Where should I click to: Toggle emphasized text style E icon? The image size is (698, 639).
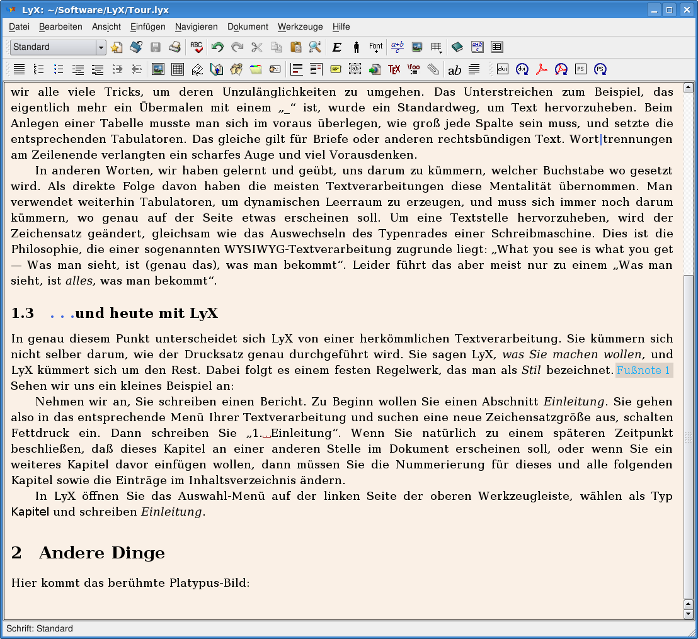337,47
